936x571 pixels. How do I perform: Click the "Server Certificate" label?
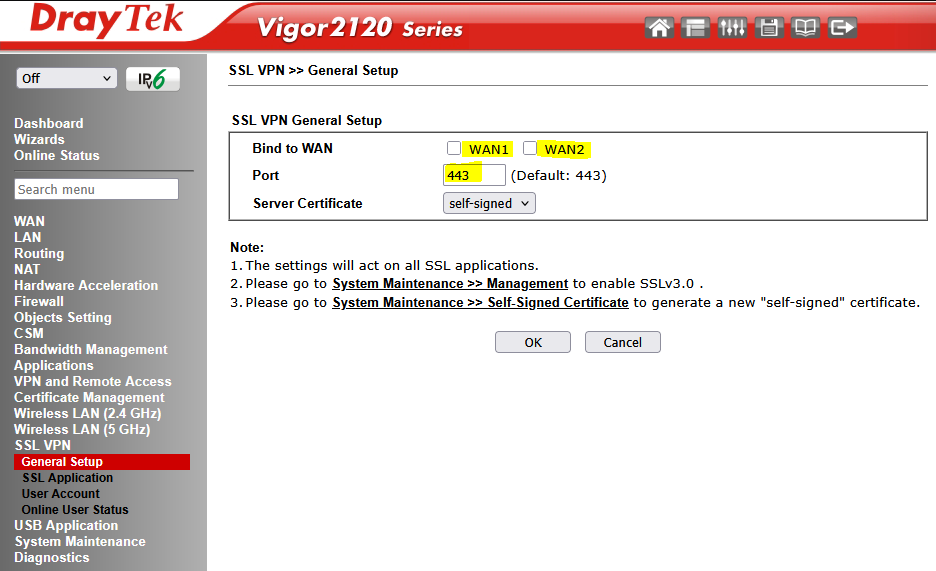307,203
